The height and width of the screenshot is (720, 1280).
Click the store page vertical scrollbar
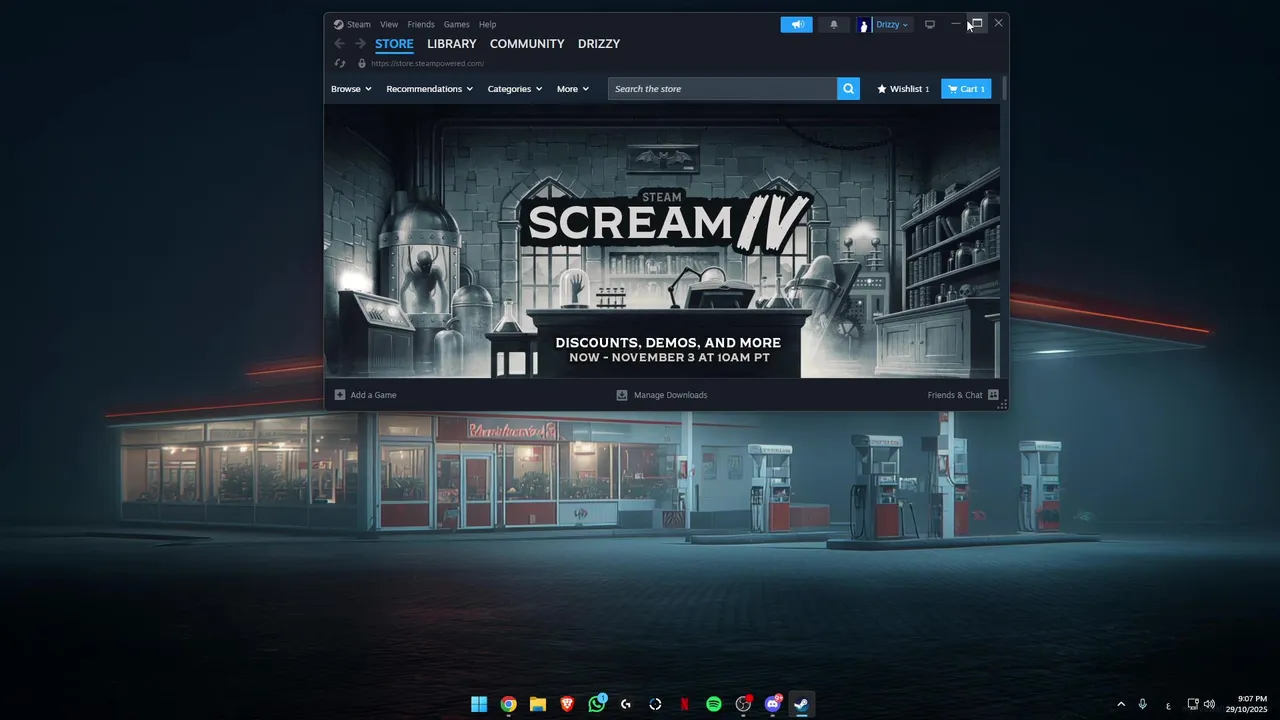(x=1004, y=88)
